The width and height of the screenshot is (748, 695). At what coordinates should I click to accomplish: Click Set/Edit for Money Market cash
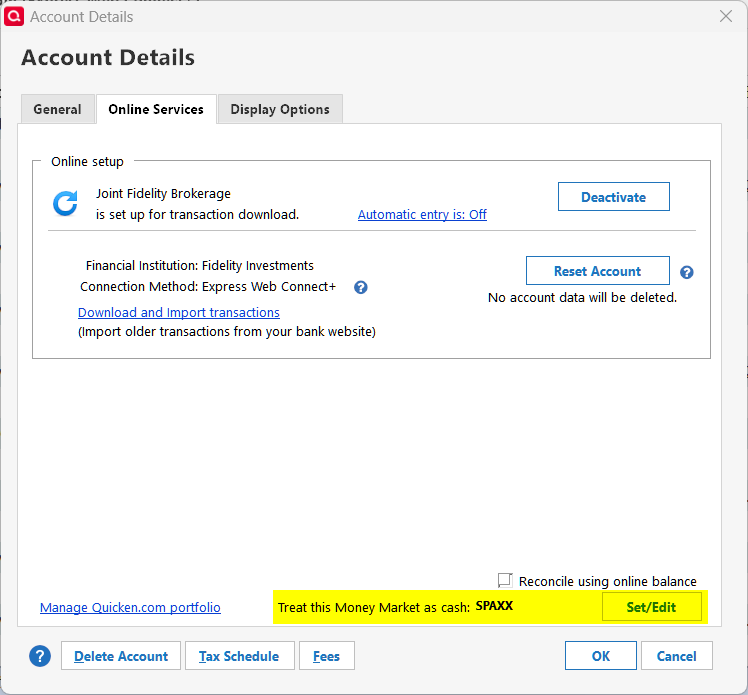652,607
